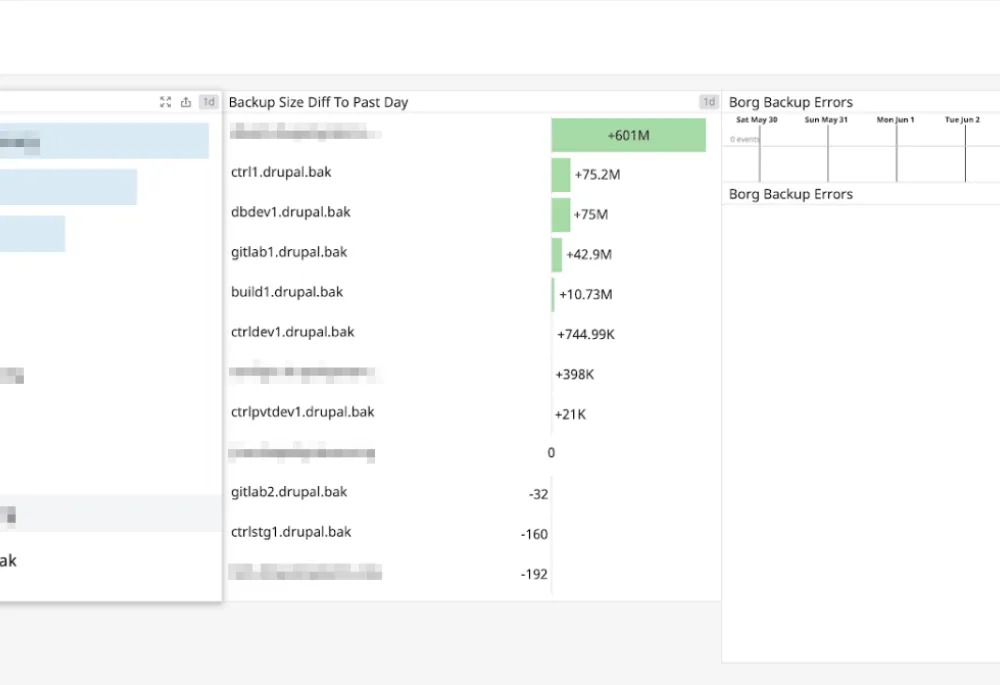The image size is (1000, 685).
Task: Click the gitlab1.drupal.bak label
Action: [x=287, y=252]
